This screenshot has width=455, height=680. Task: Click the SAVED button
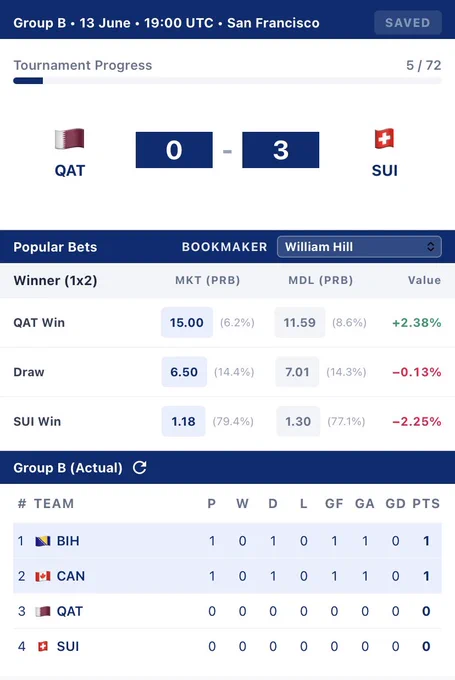pos(408,23)
